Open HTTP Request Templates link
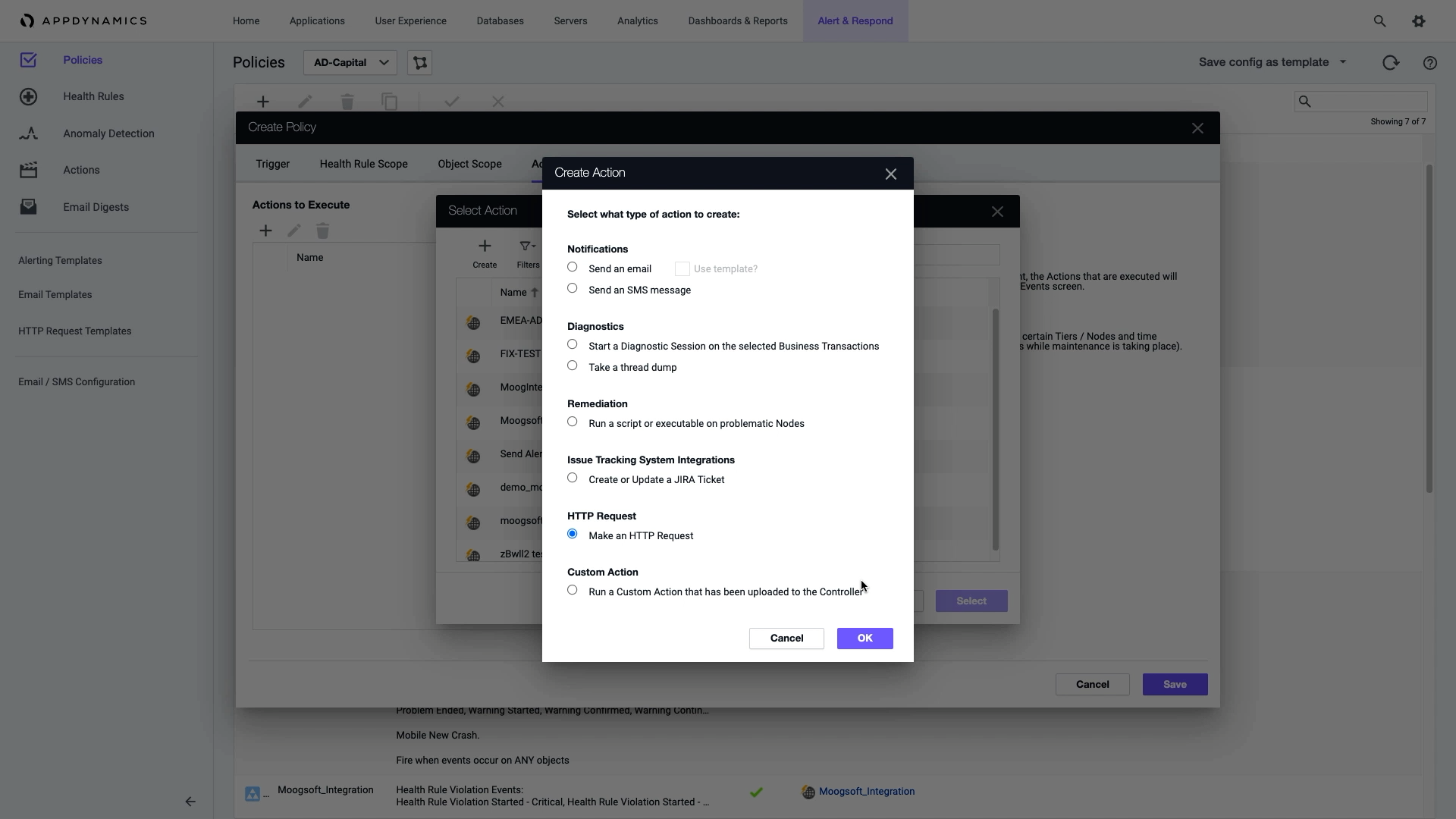Viewport: 1456px width, 819px height. (74, 331)
